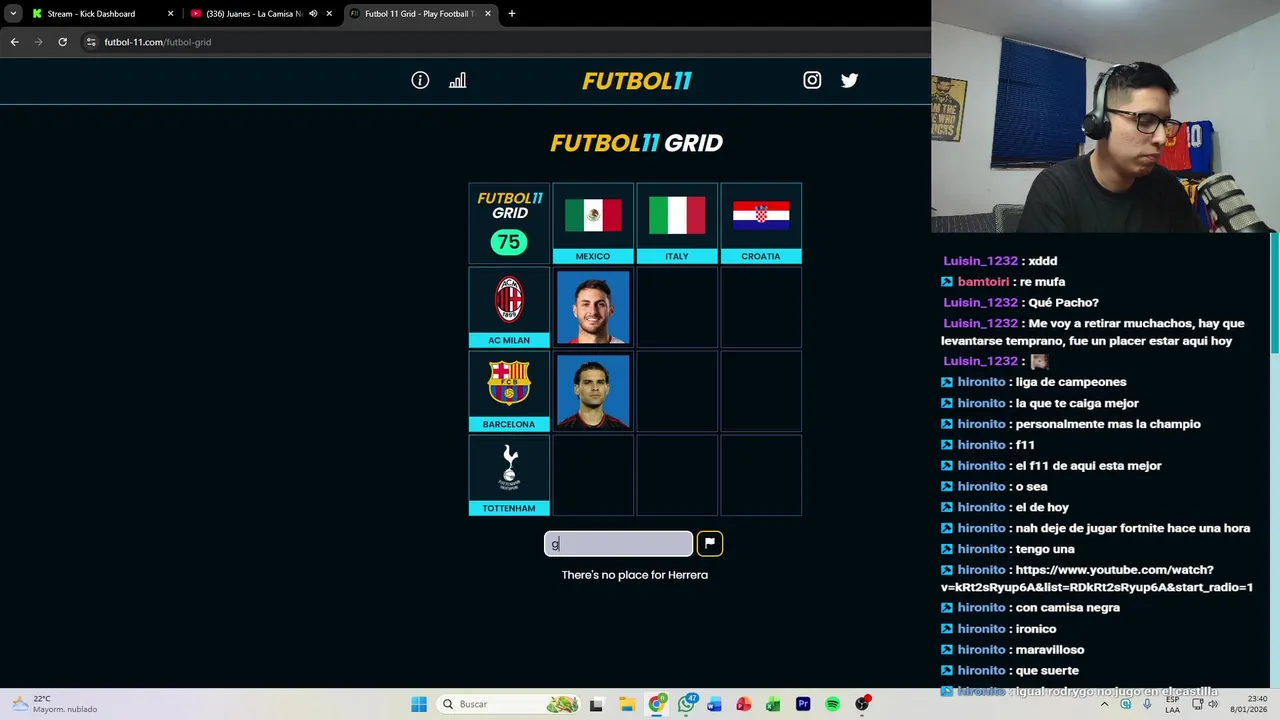Open the Twitter bird icon
1280x720 pixels.
[849, 80]
